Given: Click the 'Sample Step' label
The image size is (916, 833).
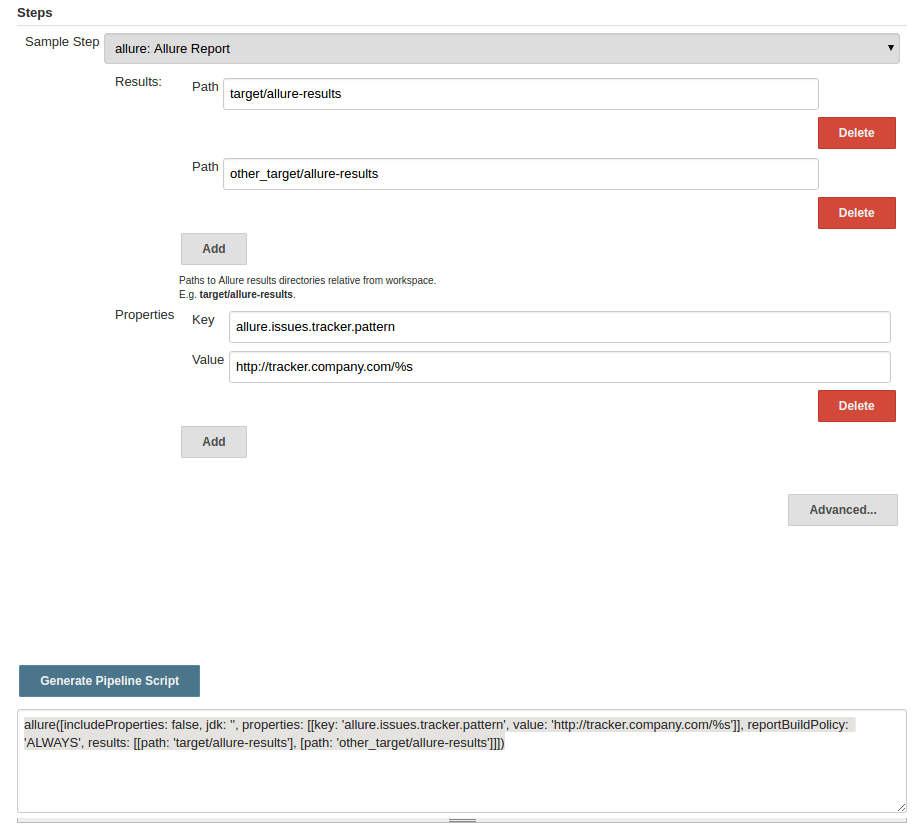Looking at the screenshot, I should (x=62, y=42).
